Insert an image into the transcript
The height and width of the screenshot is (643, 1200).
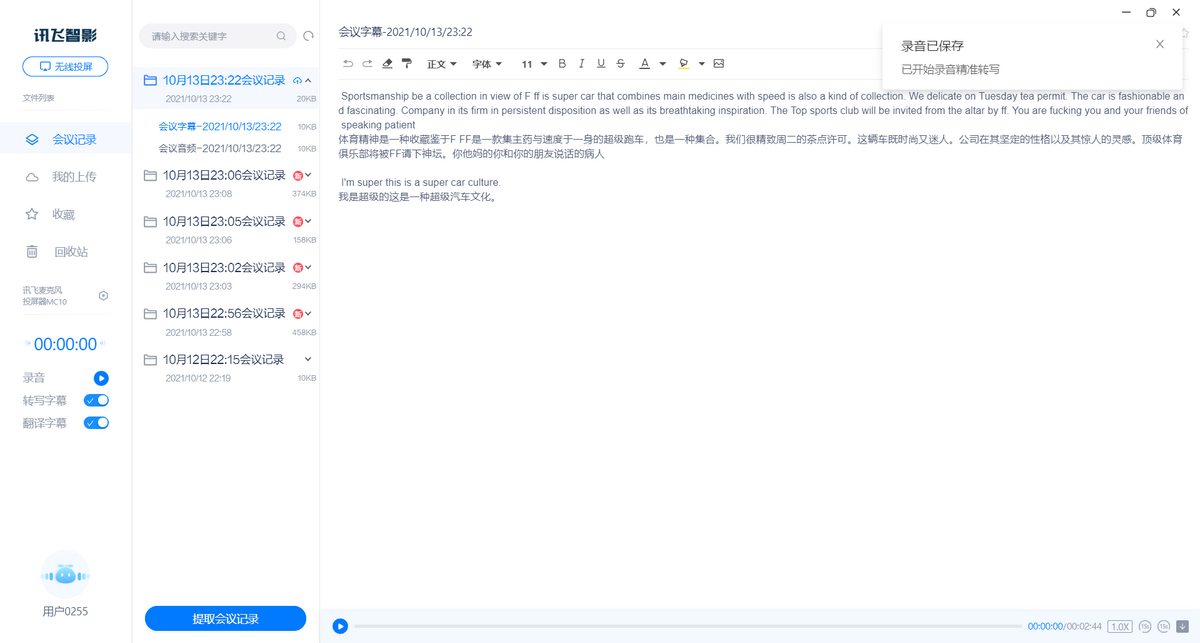tap(718, 64)
